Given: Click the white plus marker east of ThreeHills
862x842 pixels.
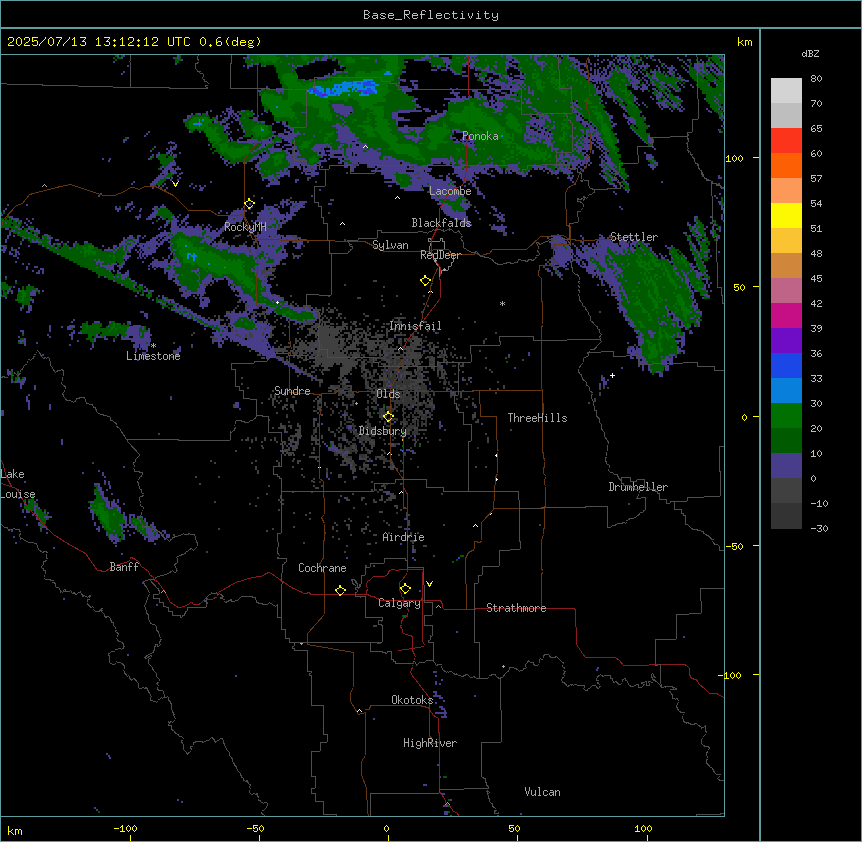Looking at the screenshot, I should point(612,375).
